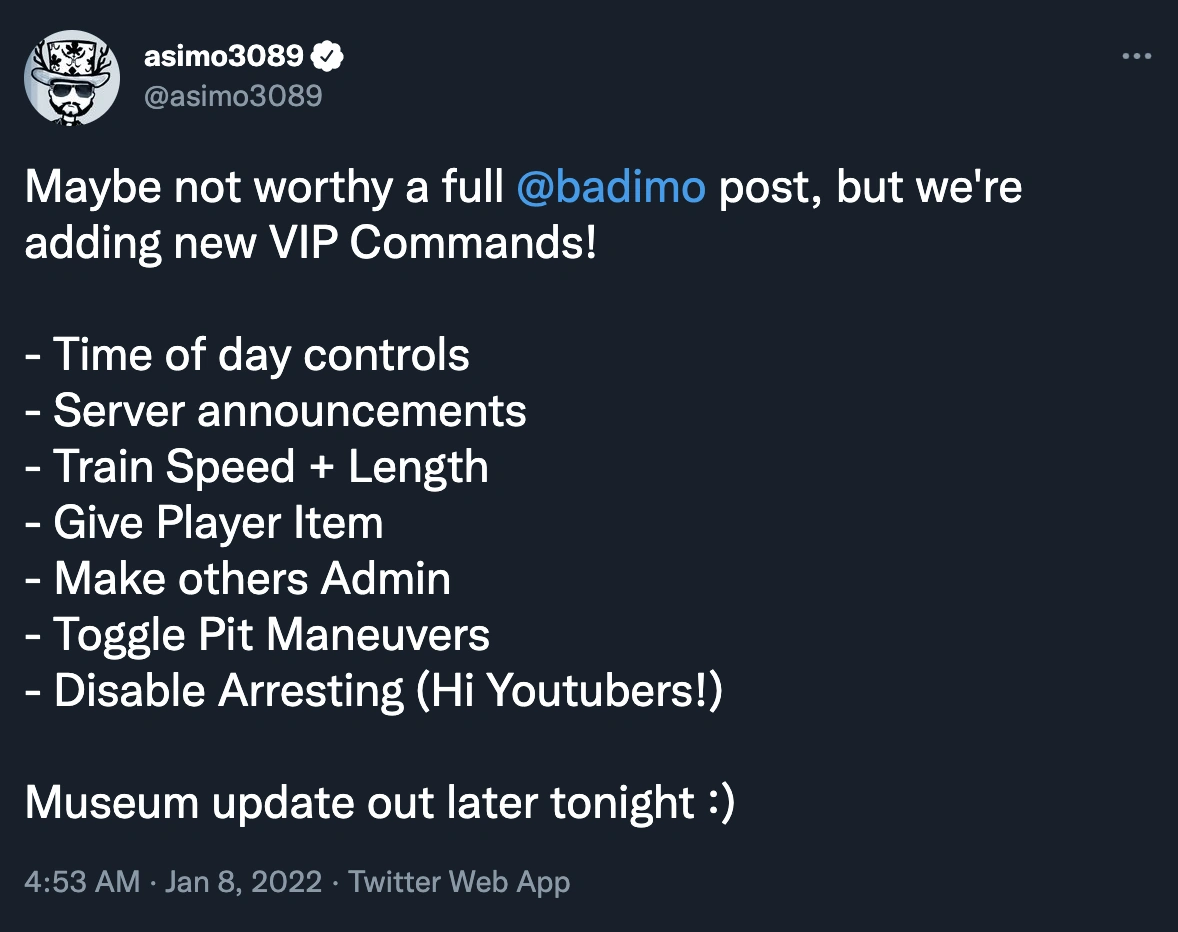Screen dimensions: 1178x932
Task: Click the Twitter Web App source label
Action: (459, 882)
